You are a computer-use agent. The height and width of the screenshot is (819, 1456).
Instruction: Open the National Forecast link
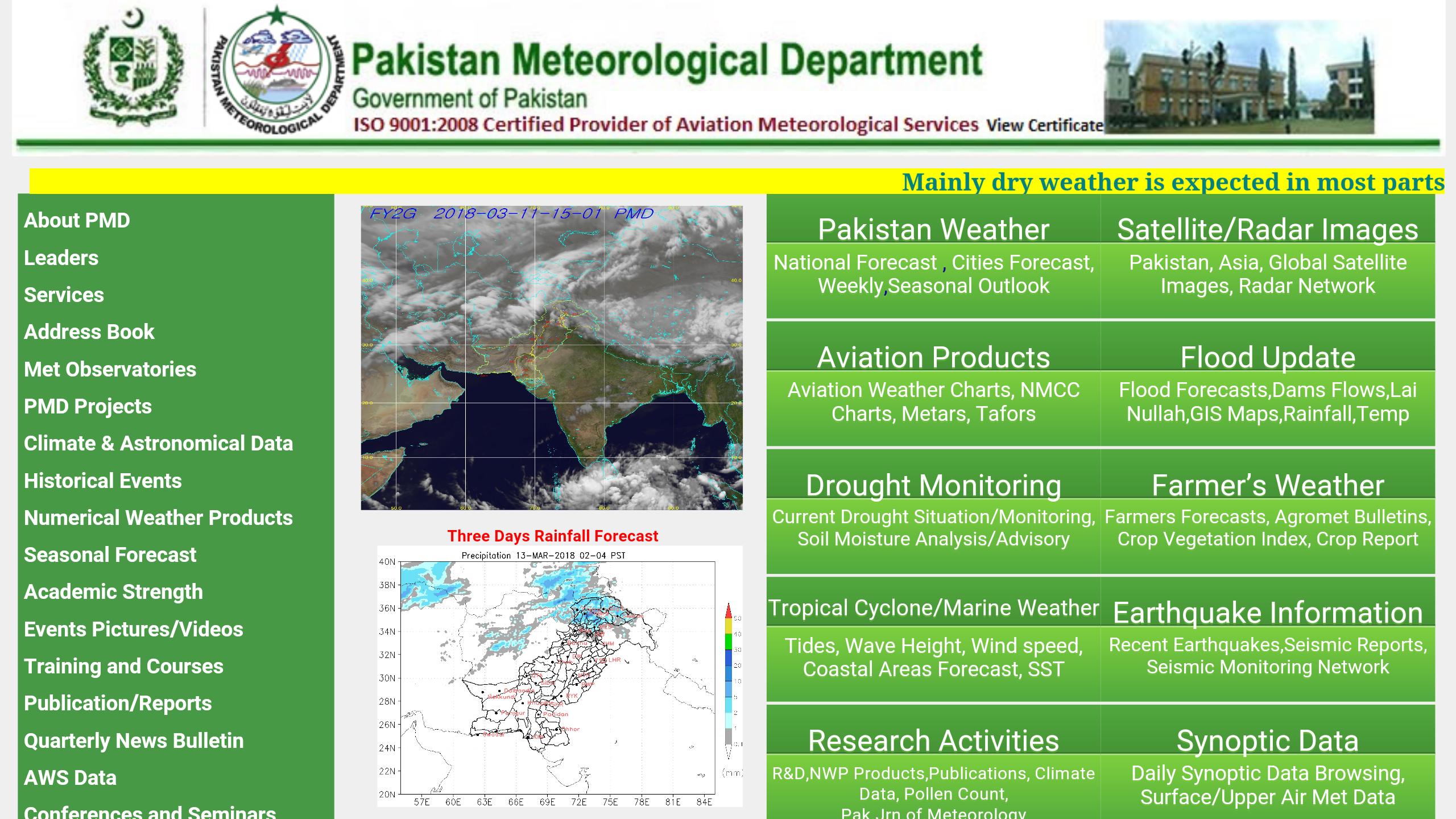pyautogui.click(x=855, y=263)
